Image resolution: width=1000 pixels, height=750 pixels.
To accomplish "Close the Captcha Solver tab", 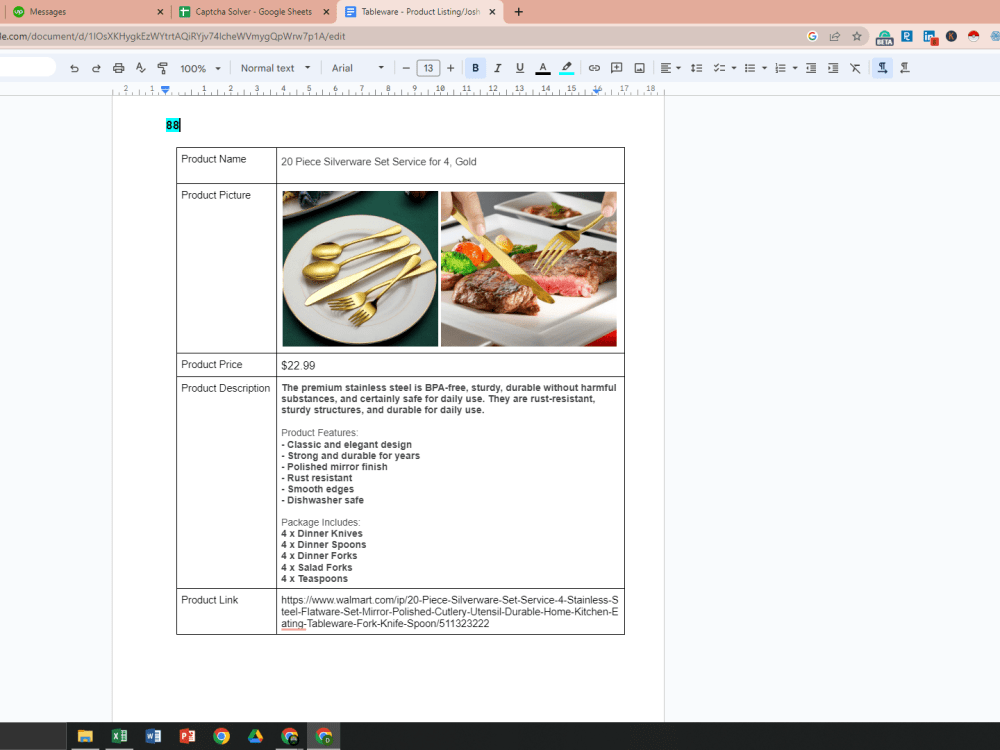I will 327,11.
